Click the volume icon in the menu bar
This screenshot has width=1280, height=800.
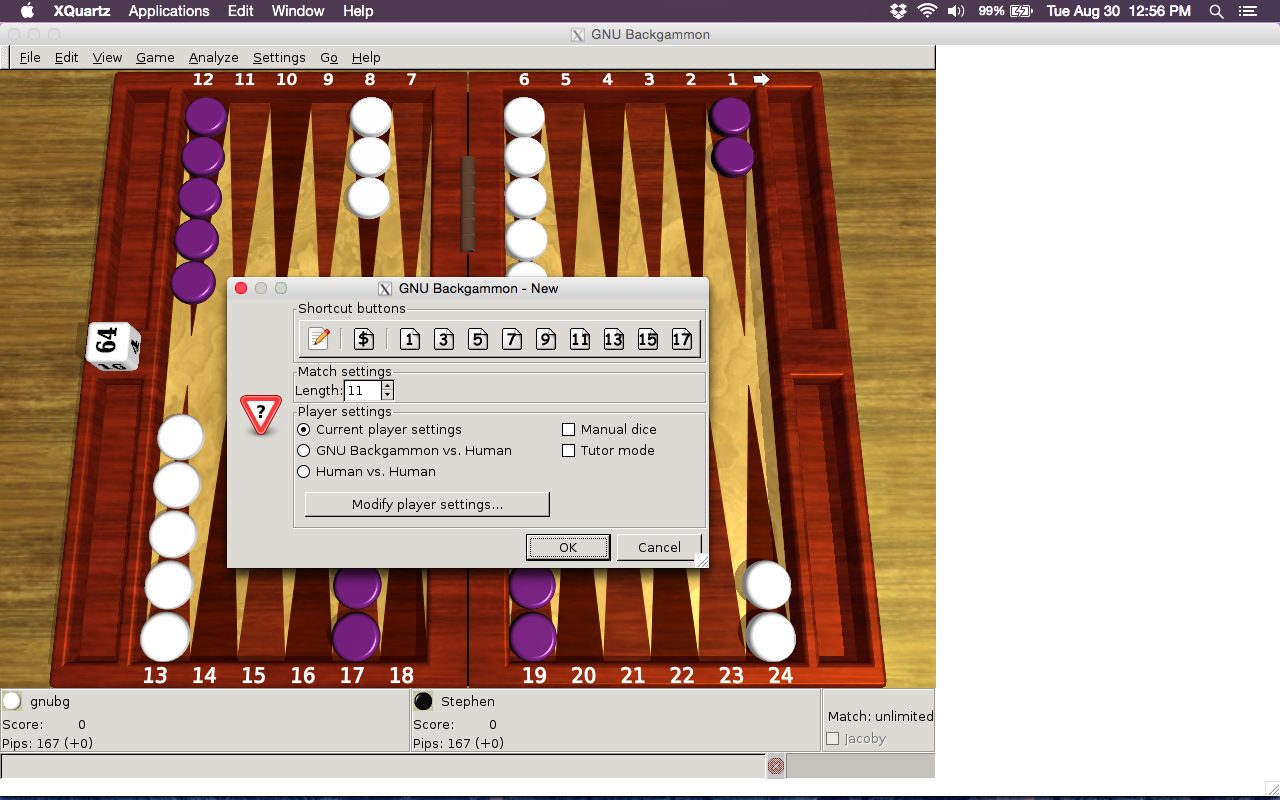click(x=956, y=11)
